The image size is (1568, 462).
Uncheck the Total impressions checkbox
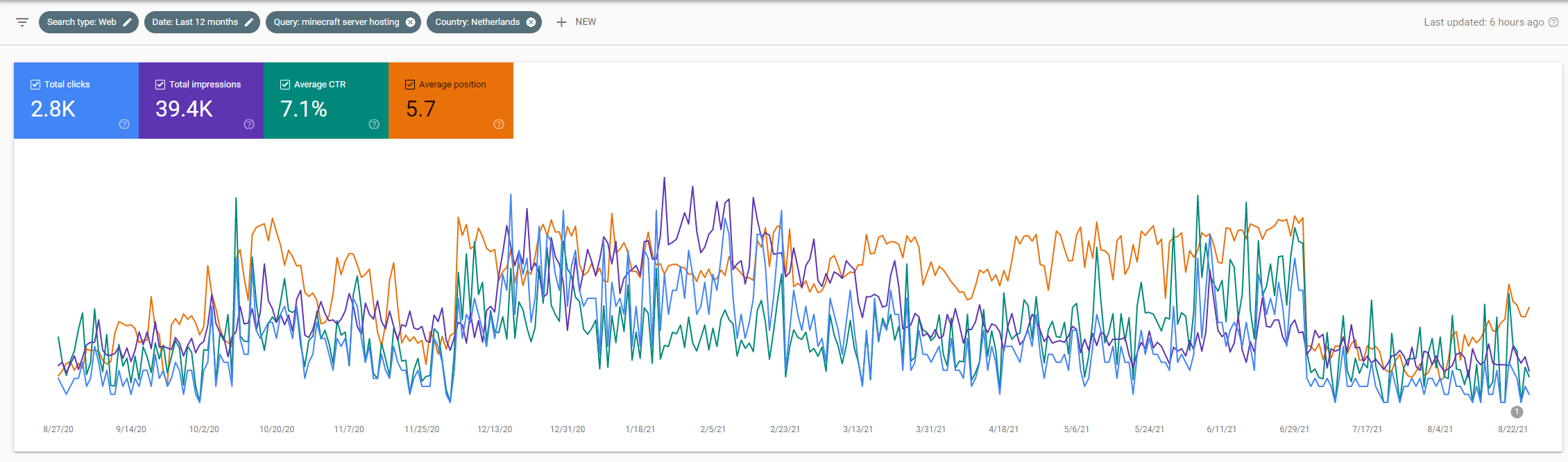[160, 85]
